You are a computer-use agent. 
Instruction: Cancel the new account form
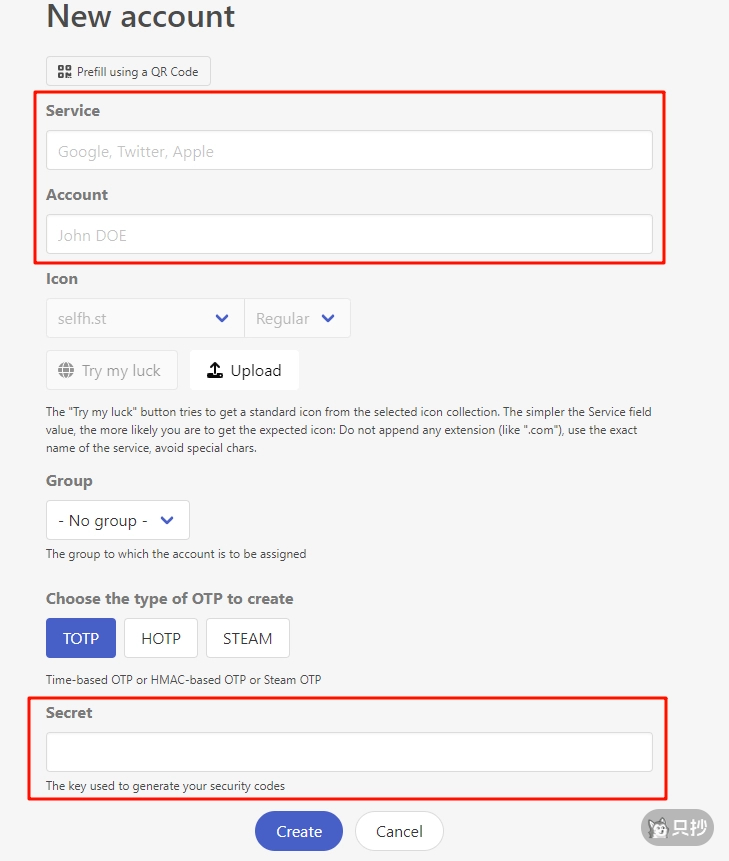click(x=399, y=831)
